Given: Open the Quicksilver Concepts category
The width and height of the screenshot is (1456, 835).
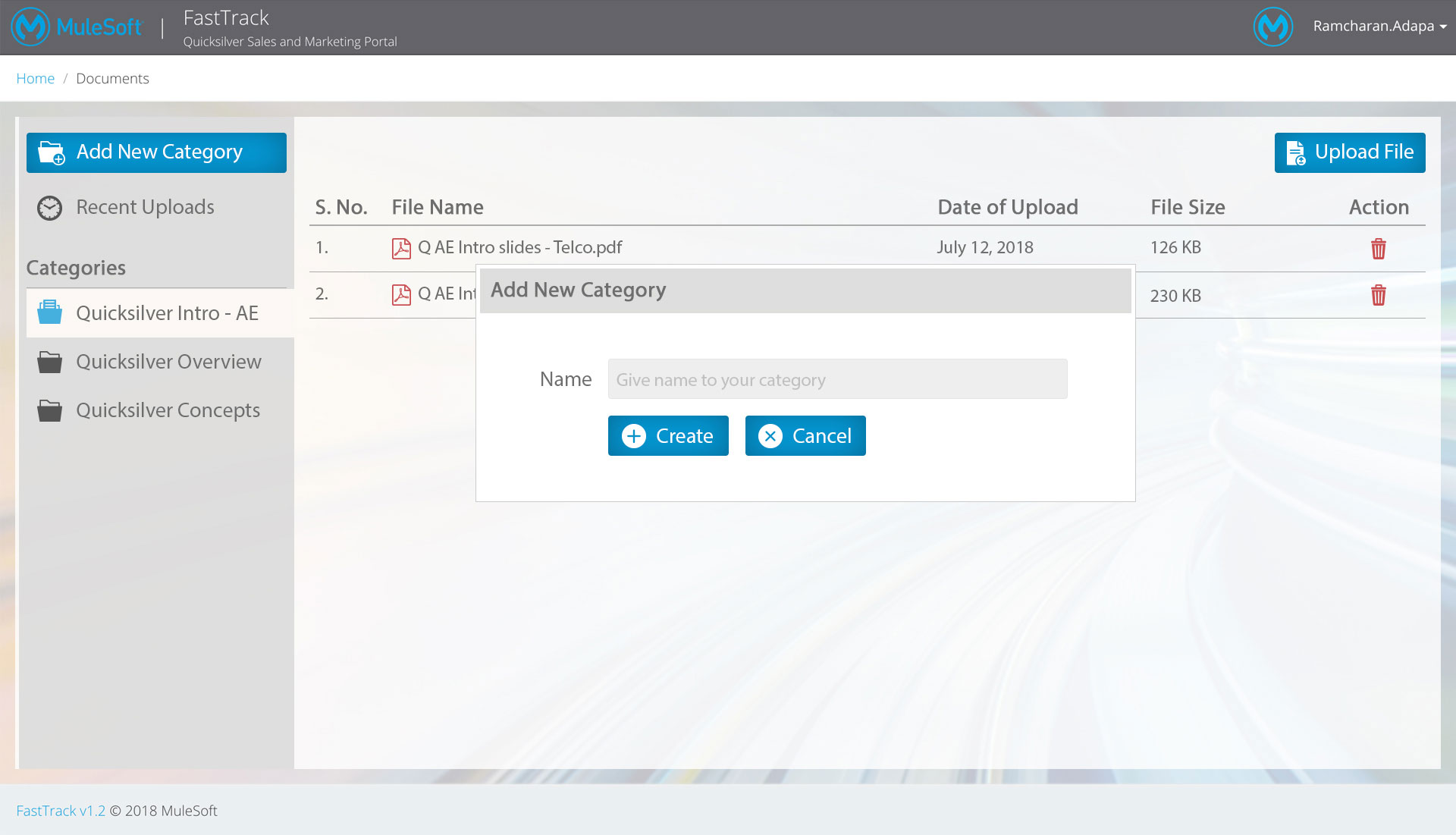Looking at the screenshot, I should tap(168, 410).
